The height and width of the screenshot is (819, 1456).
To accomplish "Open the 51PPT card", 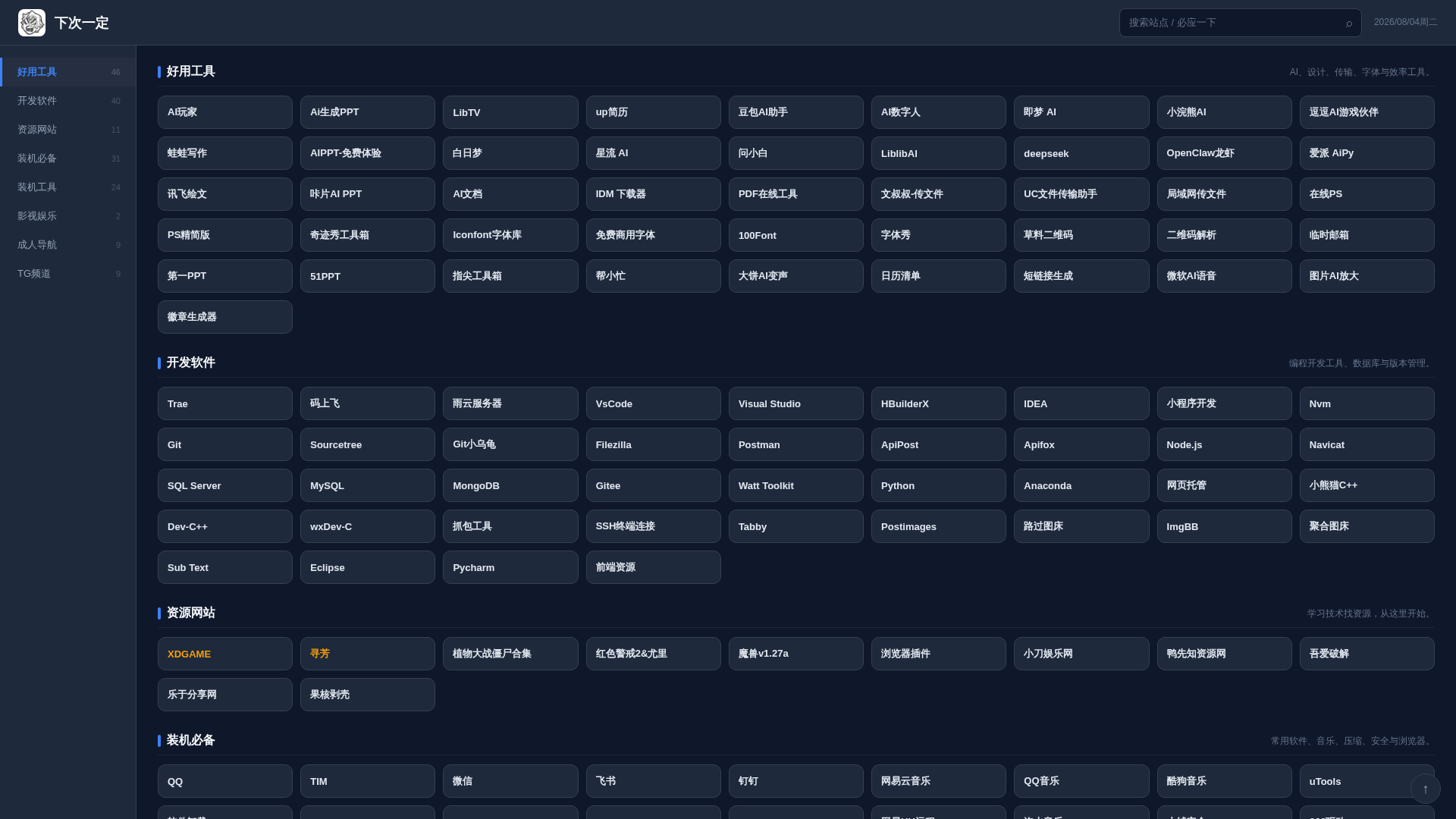I will pyautogui.click(x=368, y=276).
